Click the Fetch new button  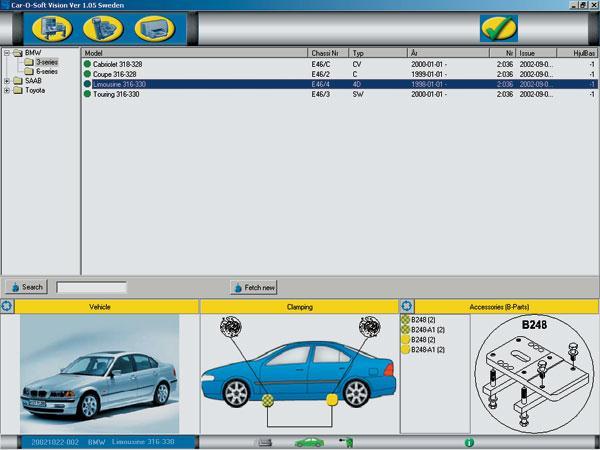pyautogui.click(x=254, y=287)
